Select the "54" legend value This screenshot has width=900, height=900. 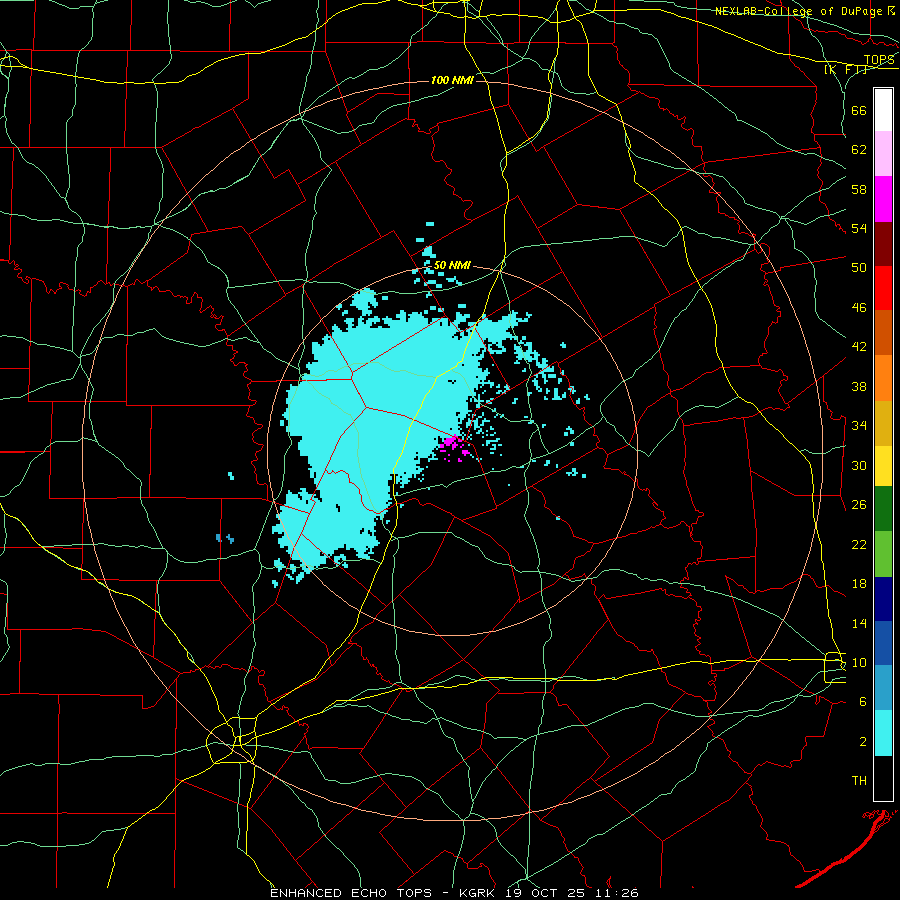click(859, 228)
